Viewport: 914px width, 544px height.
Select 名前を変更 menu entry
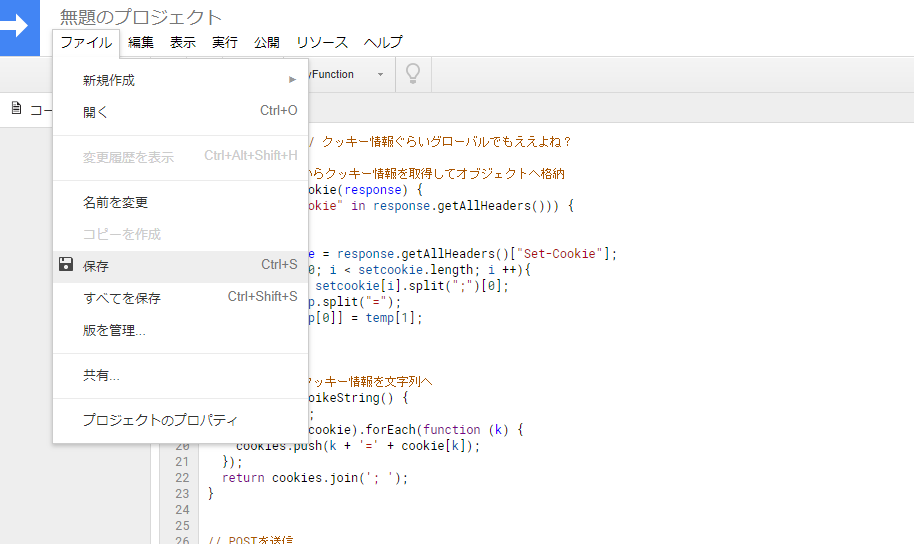click(x=115, y=202)
